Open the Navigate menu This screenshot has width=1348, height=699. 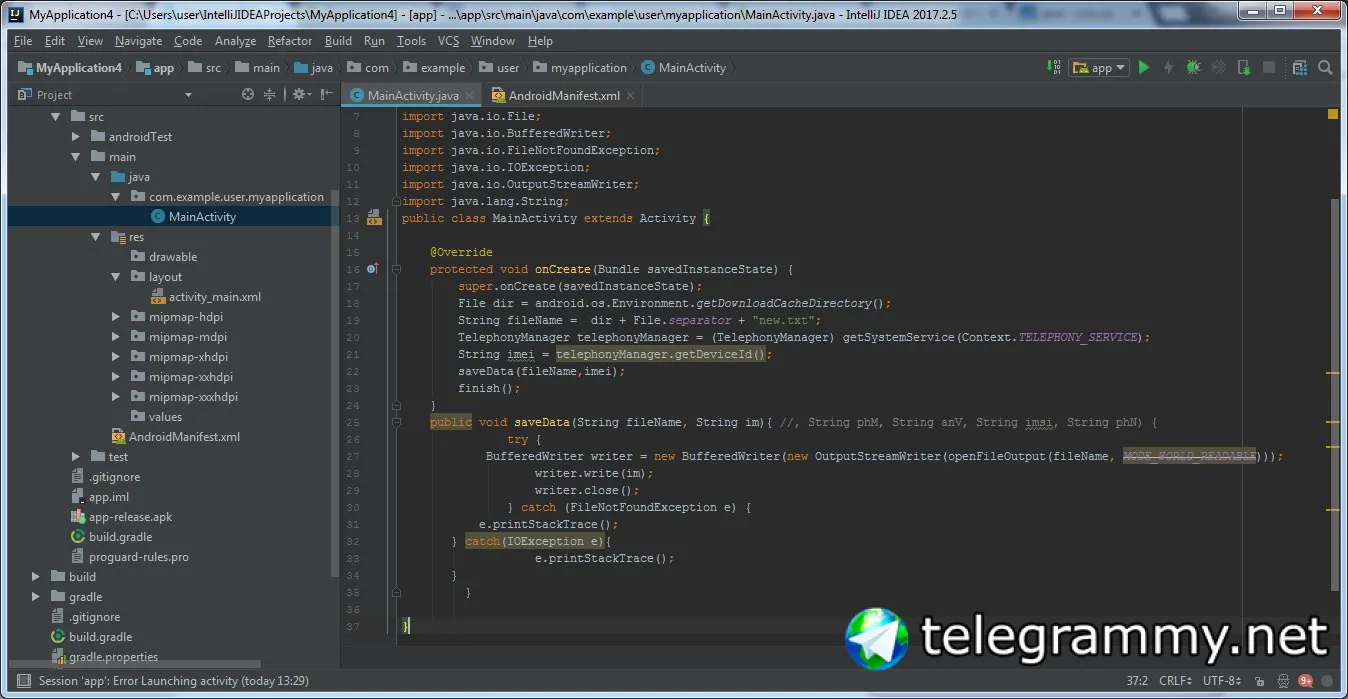point(138,41)
